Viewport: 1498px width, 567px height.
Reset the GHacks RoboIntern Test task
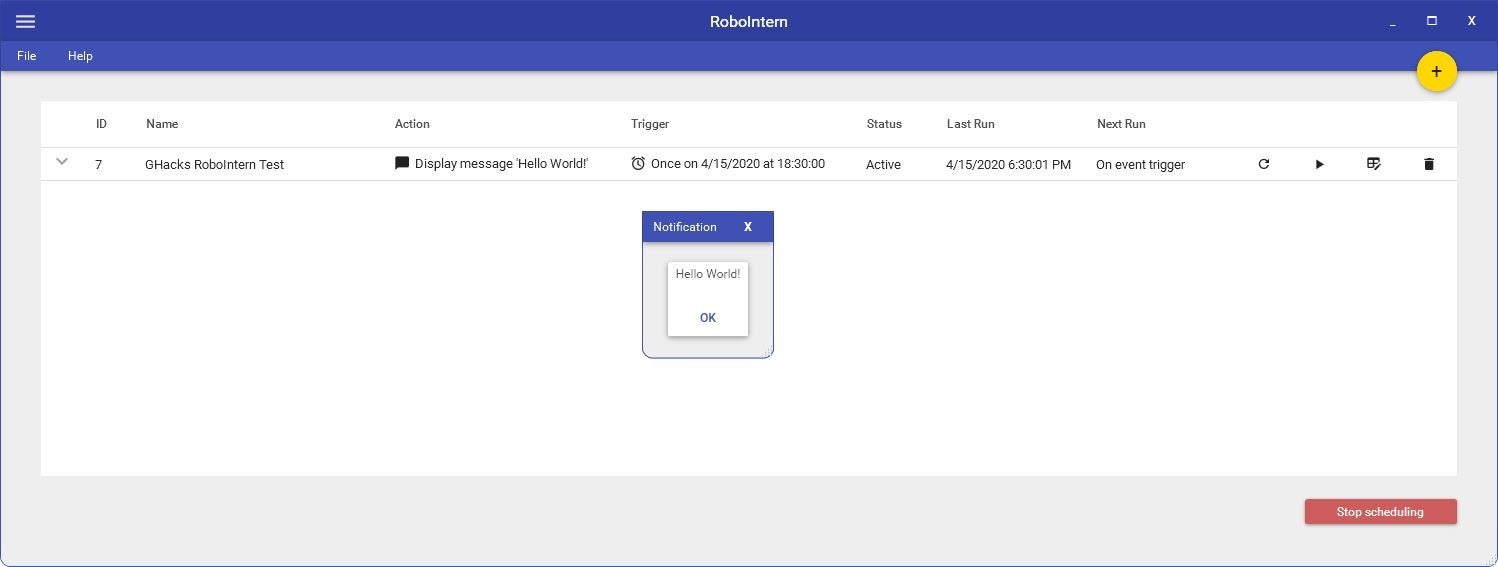click(1263, 164)
